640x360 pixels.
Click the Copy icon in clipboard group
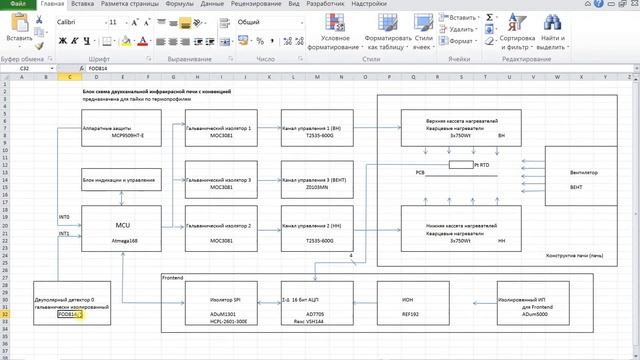pyautogui.click(x=39, y=32)
